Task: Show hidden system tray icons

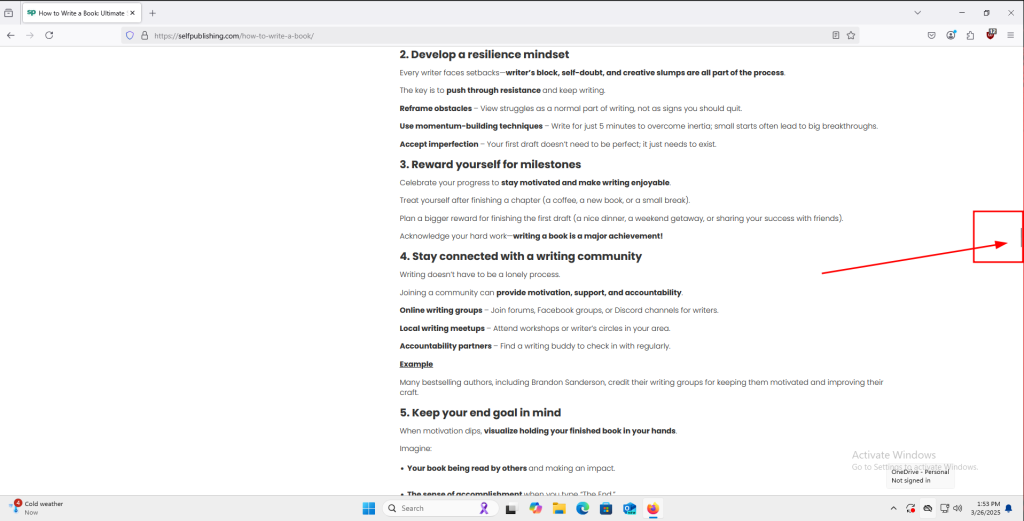Action: pos(893,508)
